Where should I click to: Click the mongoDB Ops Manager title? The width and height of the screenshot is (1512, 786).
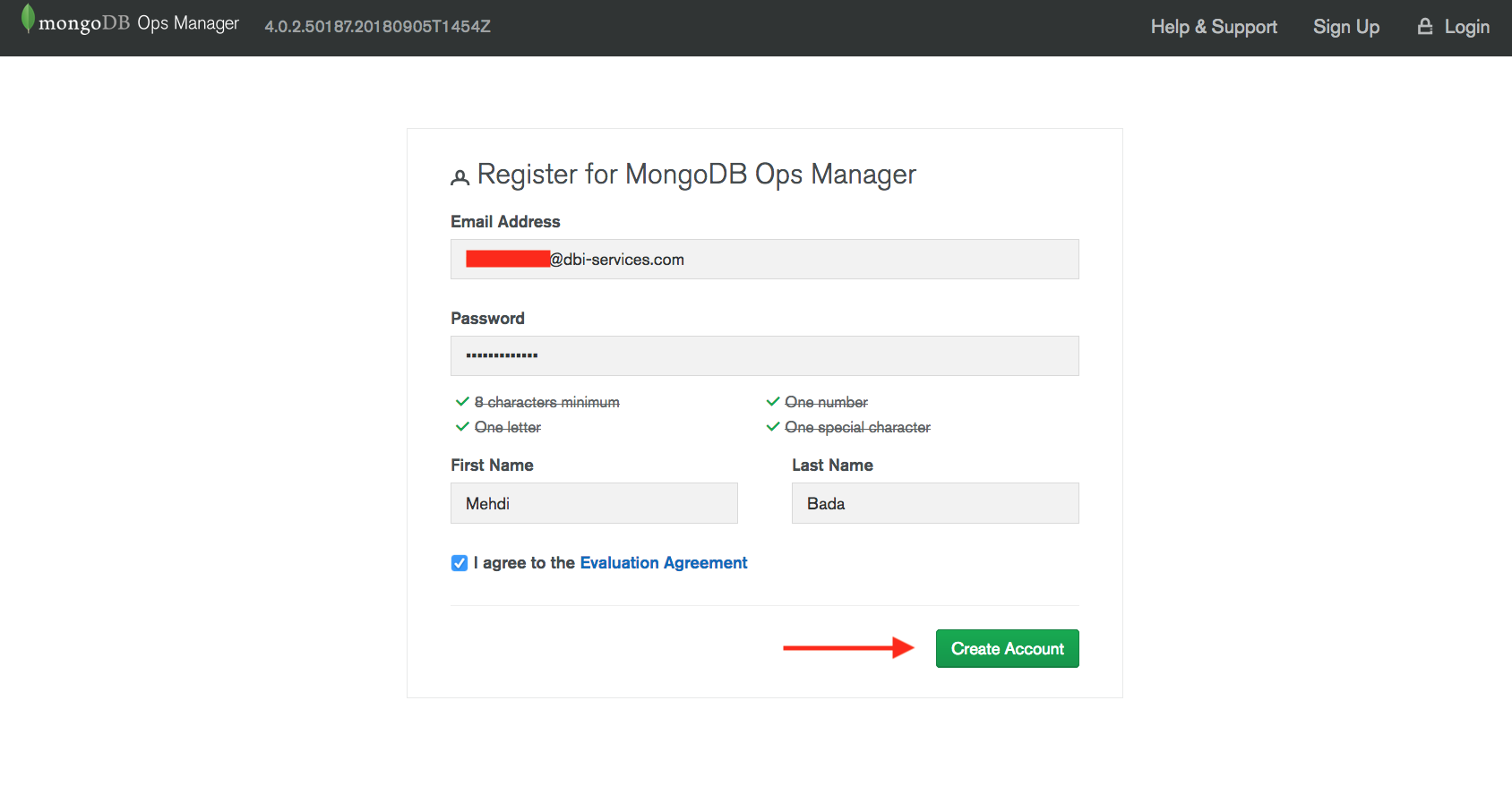pos(139,23)
